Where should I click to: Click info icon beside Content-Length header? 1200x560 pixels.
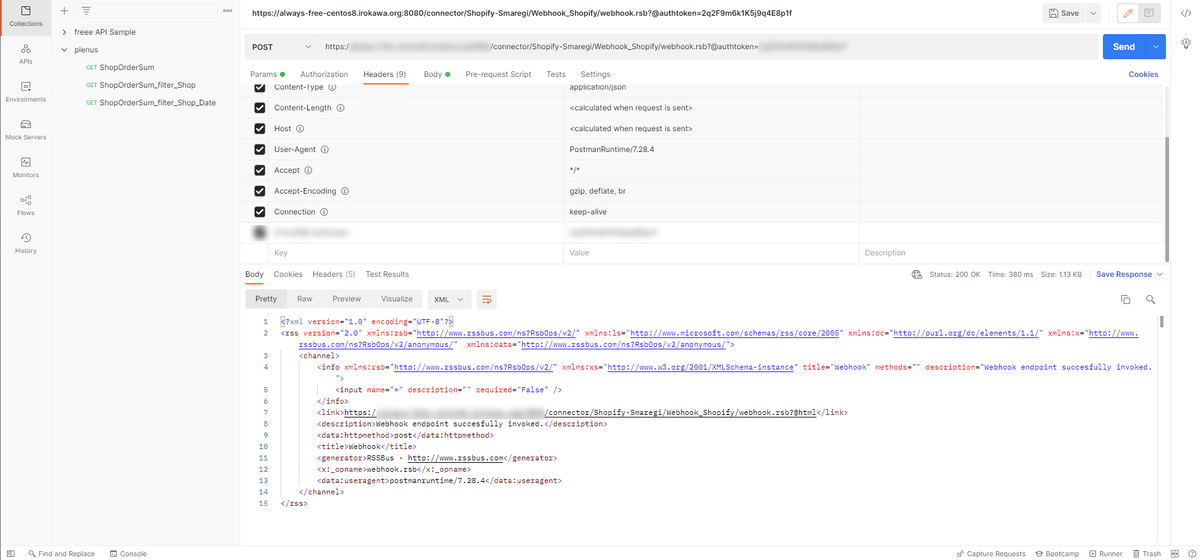click(341, 108)
